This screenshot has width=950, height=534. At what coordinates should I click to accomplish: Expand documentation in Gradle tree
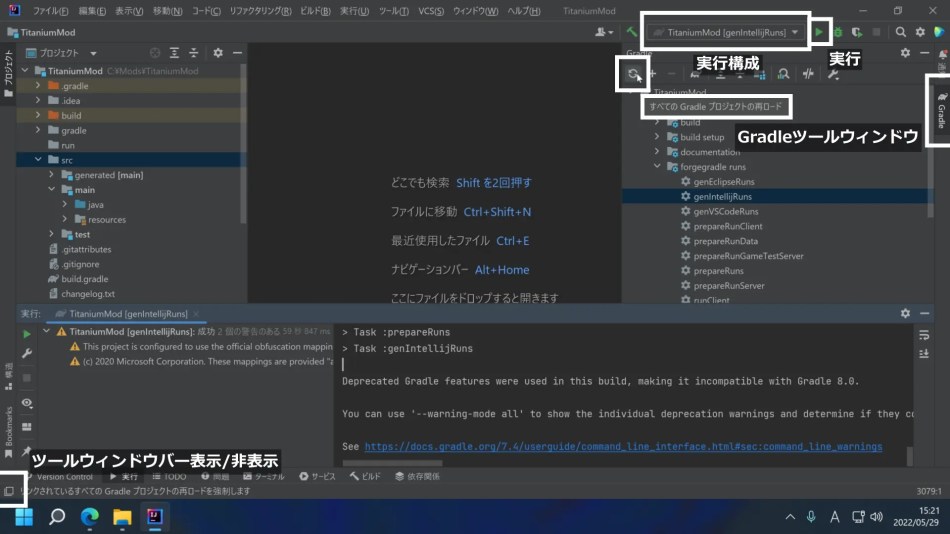657,152
